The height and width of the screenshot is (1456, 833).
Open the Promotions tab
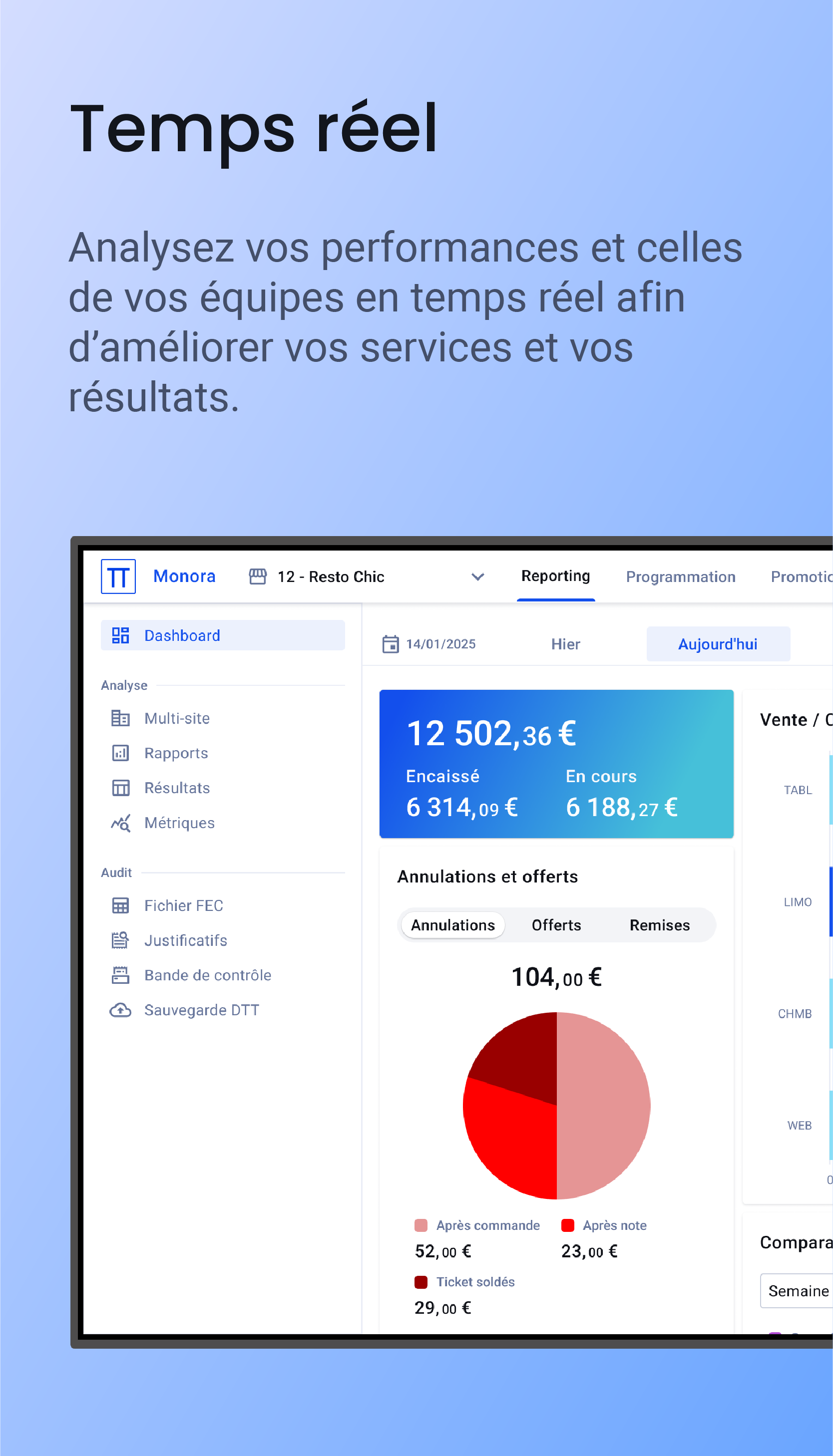tap(802, 577)
